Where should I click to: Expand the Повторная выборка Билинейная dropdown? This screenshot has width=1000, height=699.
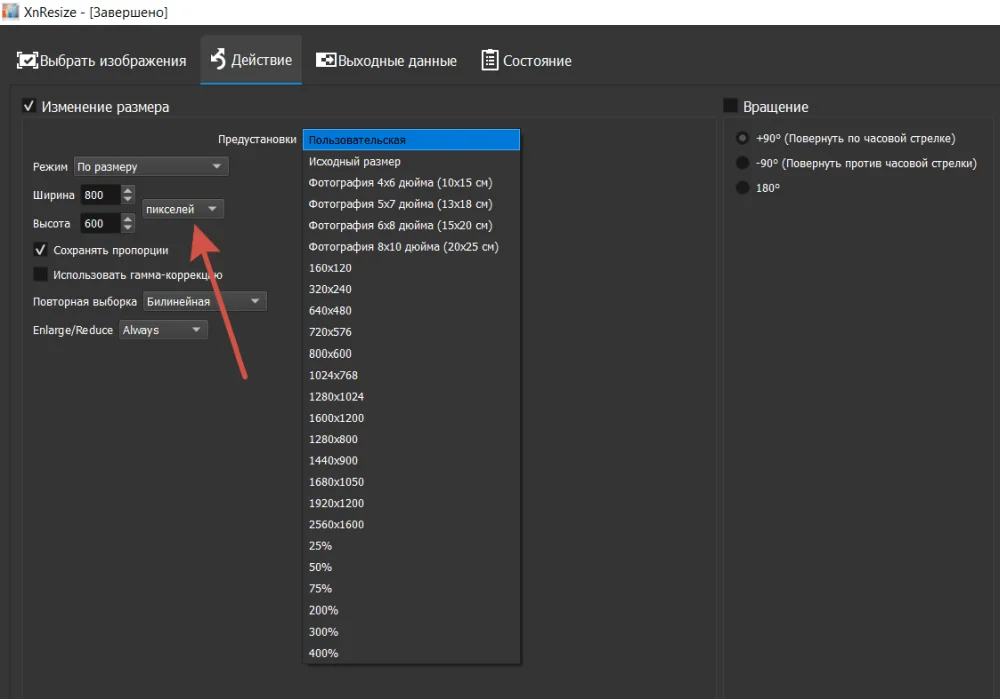(204, 301)
